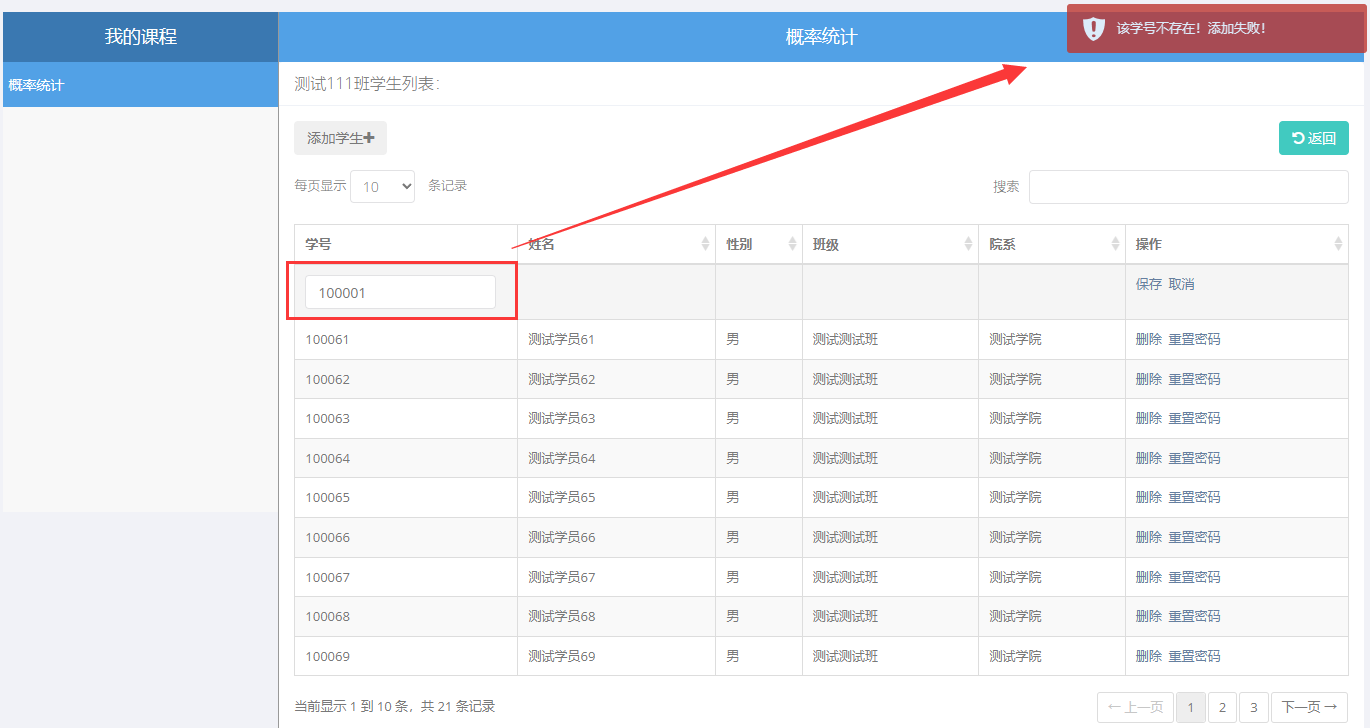Delete student 100067
This screenshot has height=728, width=1370.
[x=1149, y=577]
